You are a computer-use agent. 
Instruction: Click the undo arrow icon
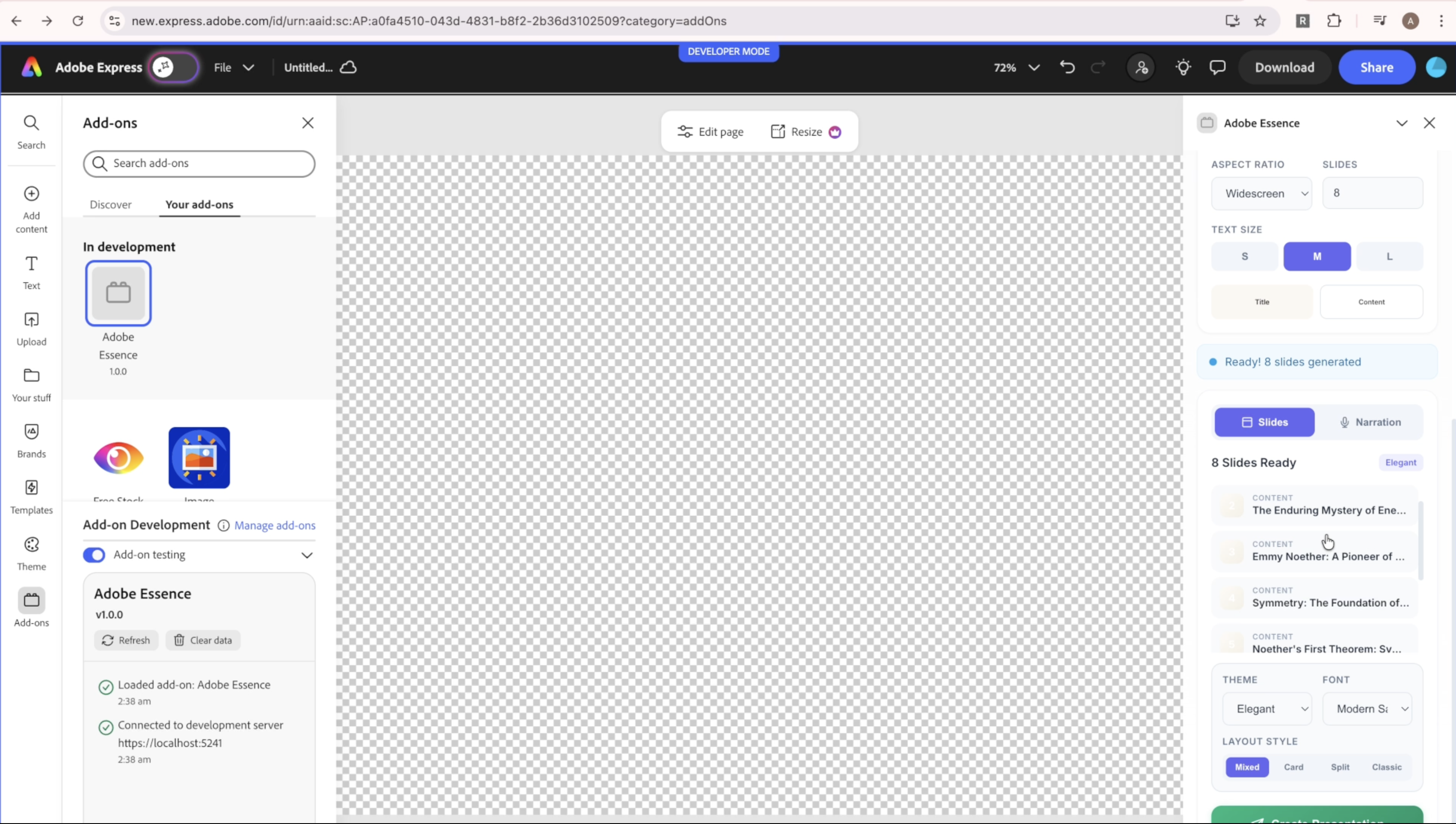click(1067, 67)
